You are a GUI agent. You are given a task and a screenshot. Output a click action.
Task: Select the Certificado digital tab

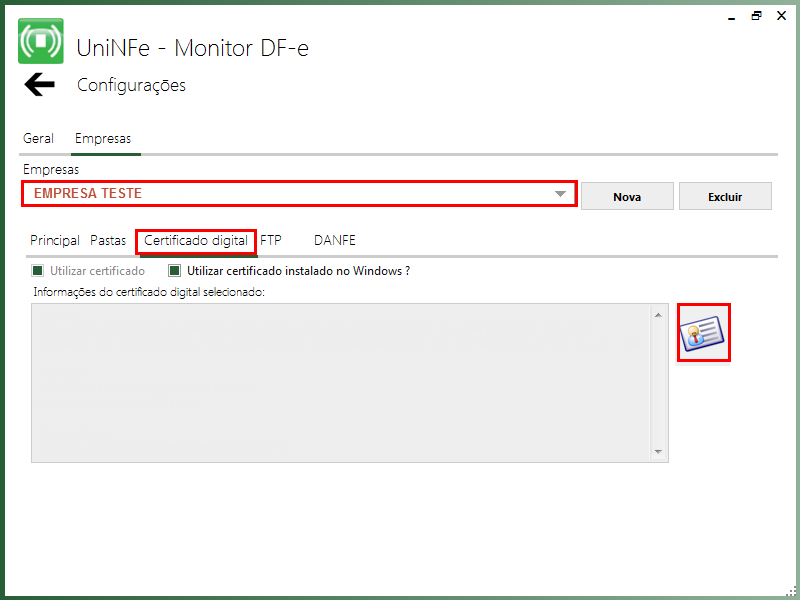(196, 240)
